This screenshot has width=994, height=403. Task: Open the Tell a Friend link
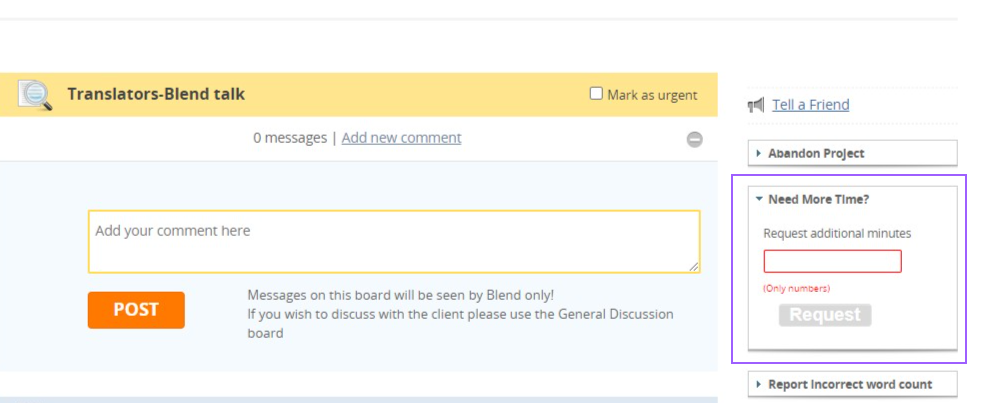pyautogui.click(x=810, y=105)
